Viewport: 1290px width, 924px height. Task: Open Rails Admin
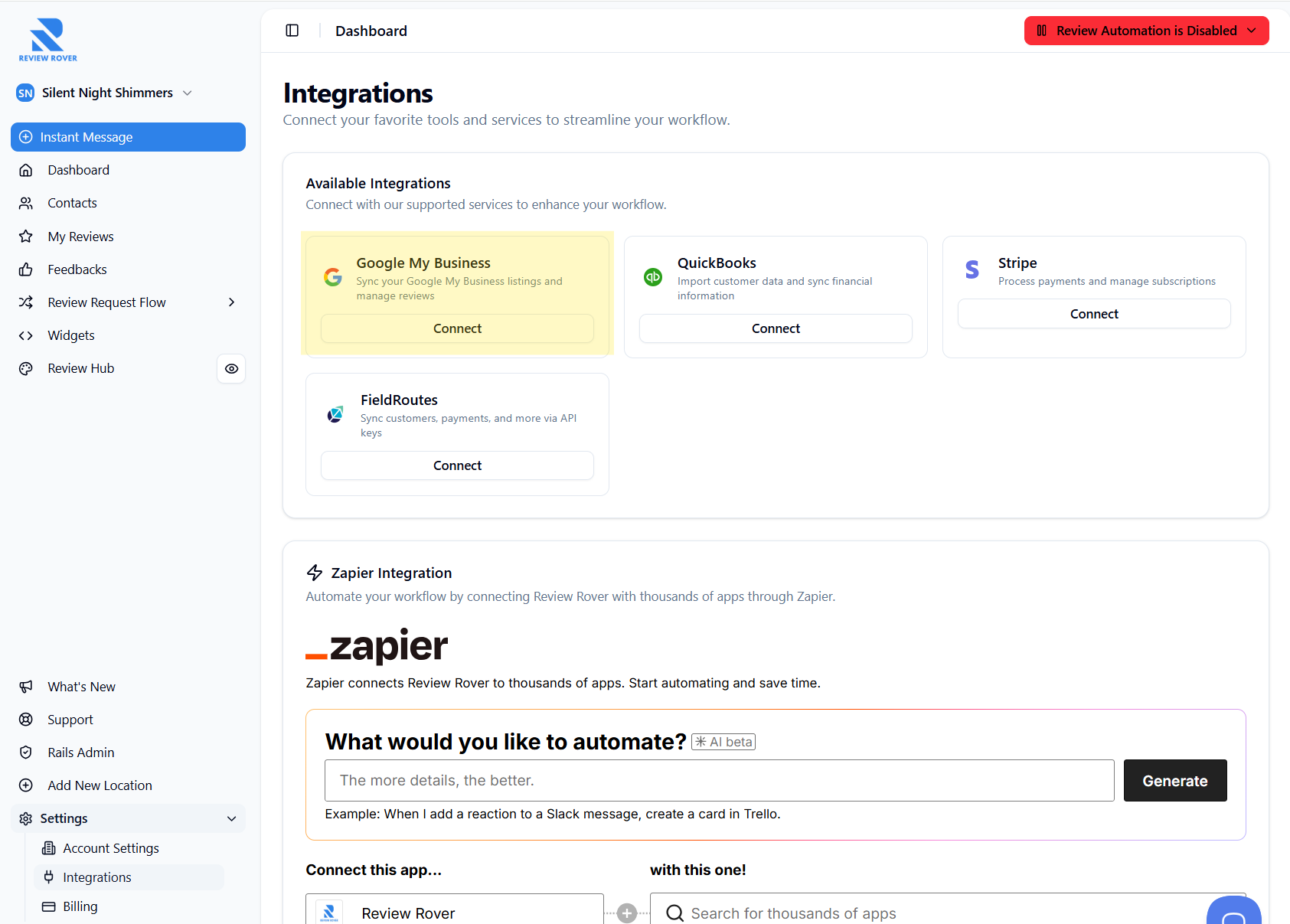(81, 753)
